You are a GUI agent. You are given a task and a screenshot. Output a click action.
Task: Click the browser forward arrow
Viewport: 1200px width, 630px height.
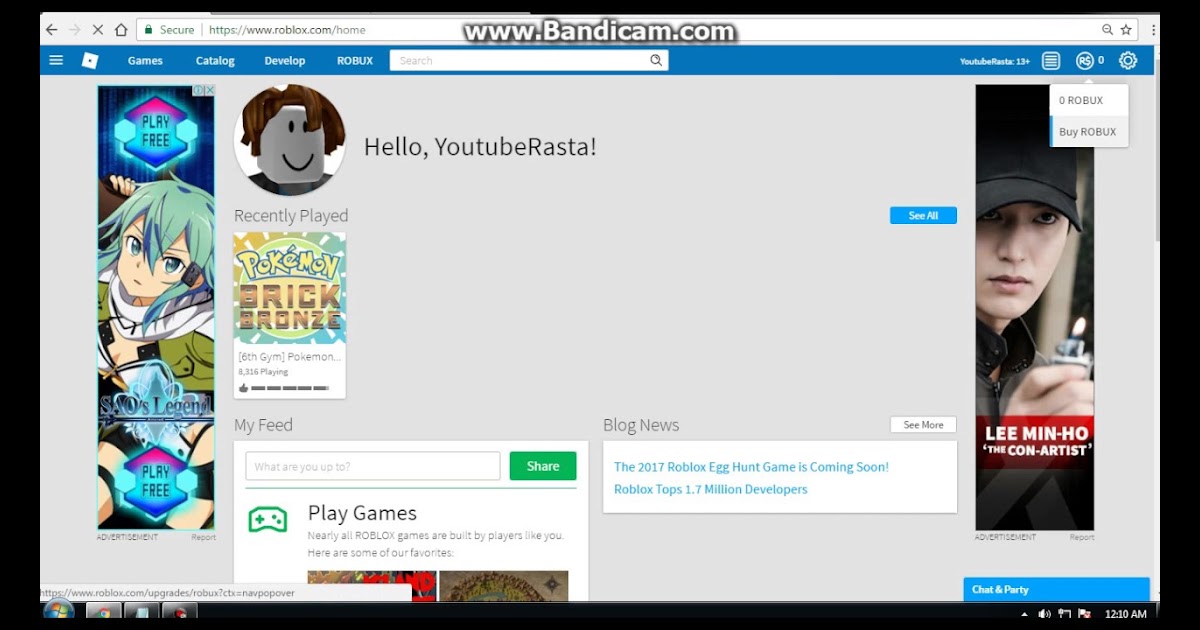click(x=75, y=30)
